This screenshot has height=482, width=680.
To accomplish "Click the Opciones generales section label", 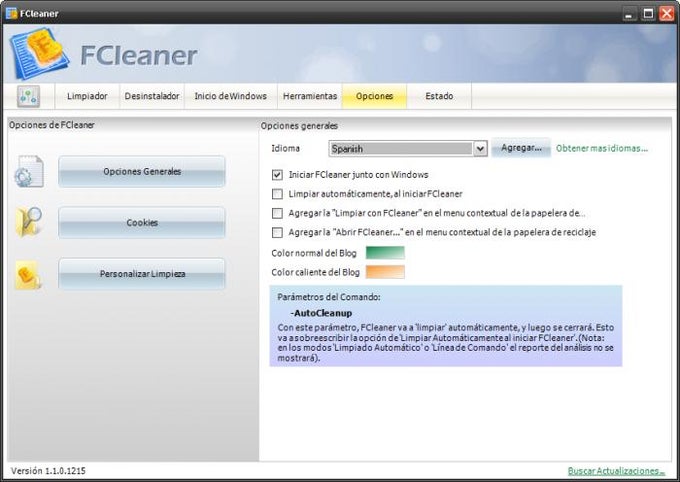I will click(x=299, y=126).
